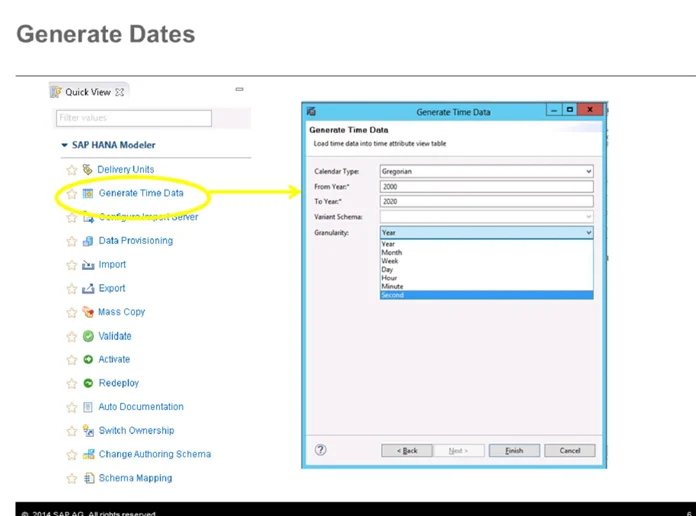
Task: Open the Switch Ownership link
Action: [136, 431]
